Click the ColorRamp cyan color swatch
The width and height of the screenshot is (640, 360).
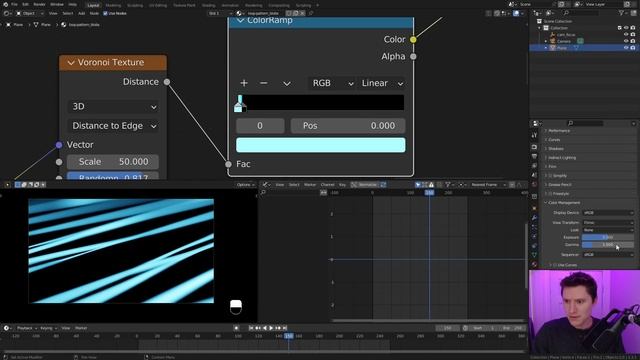[x=320, y=145]
